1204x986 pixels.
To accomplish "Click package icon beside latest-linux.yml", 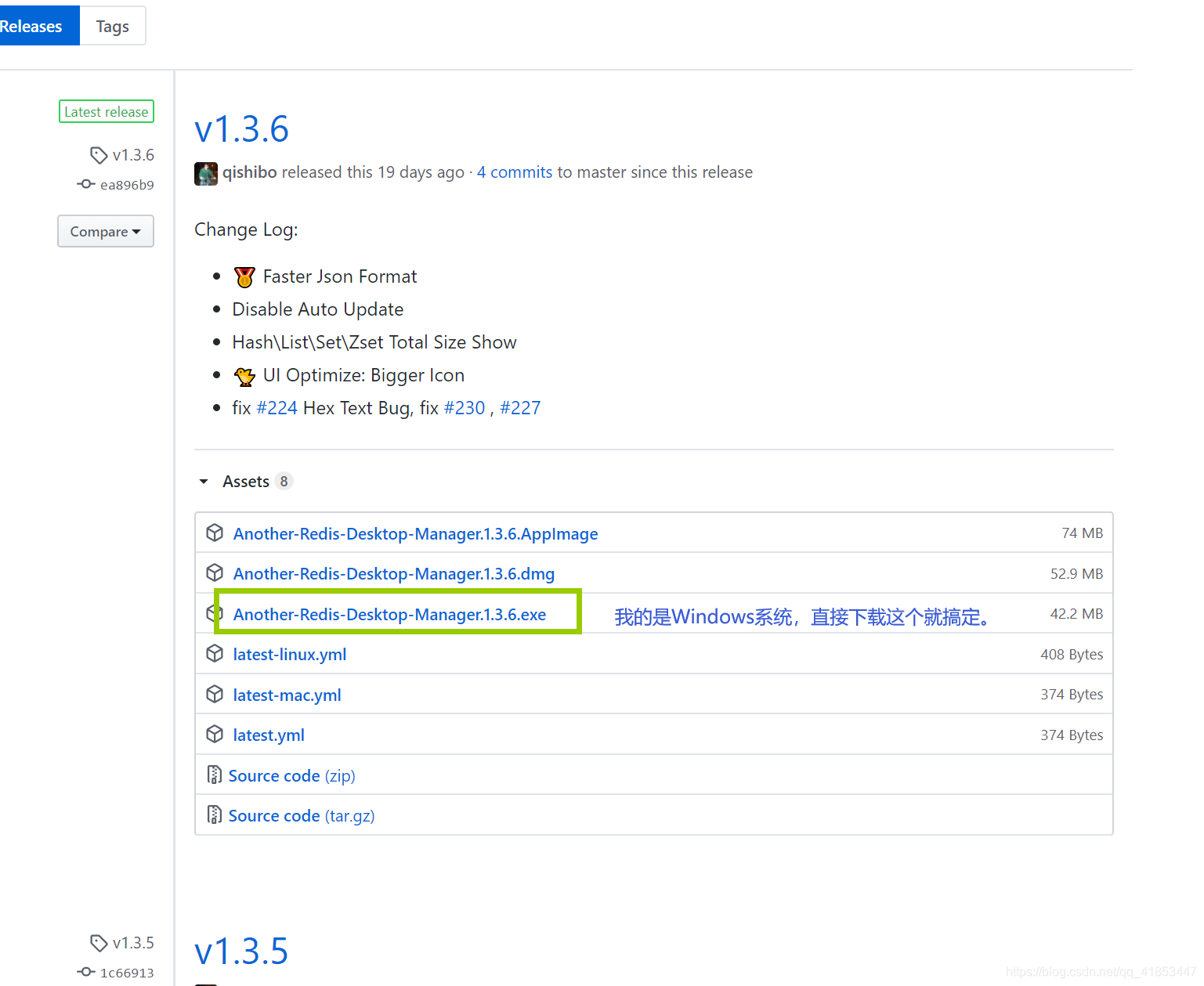I will click(215, 654).
